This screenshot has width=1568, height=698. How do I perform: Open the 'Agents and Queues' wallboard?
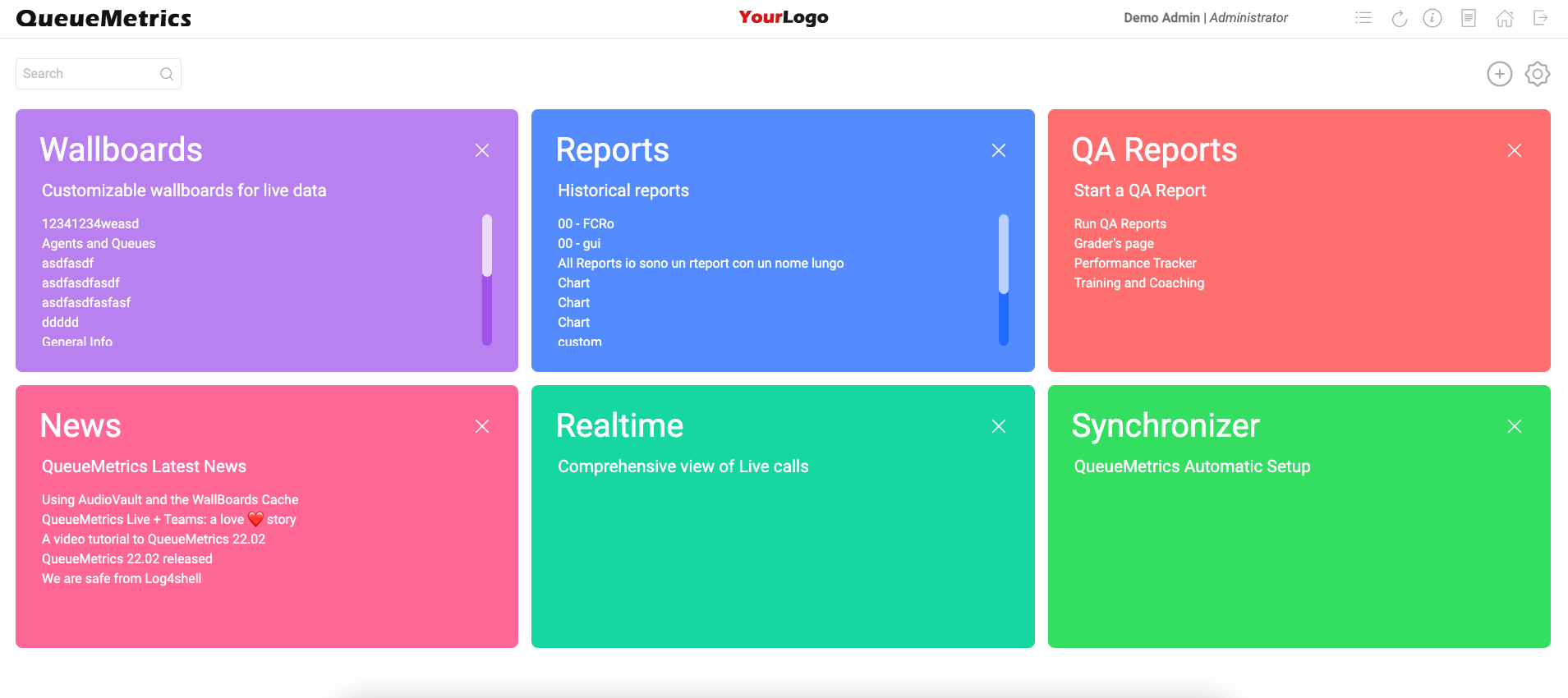[x=99, y=243]
